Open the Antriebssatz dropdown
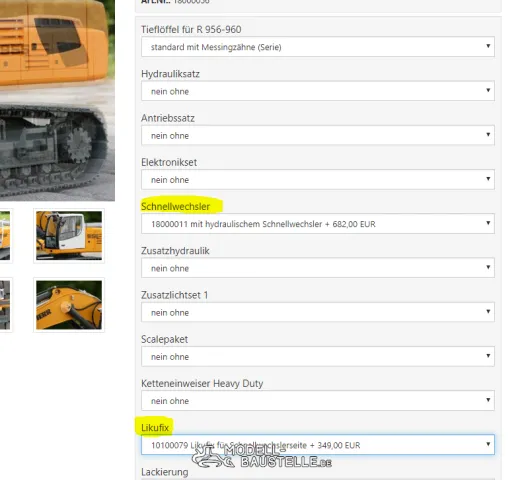The image size is (524, 480). [317, 135]
